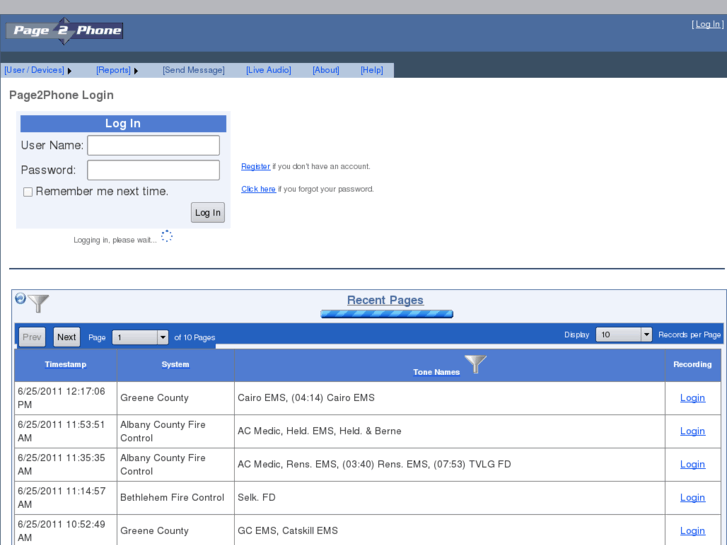Viewport: 727px width, 545px height.
Task: Focus the User Name input field
Action: coord(153,145)
